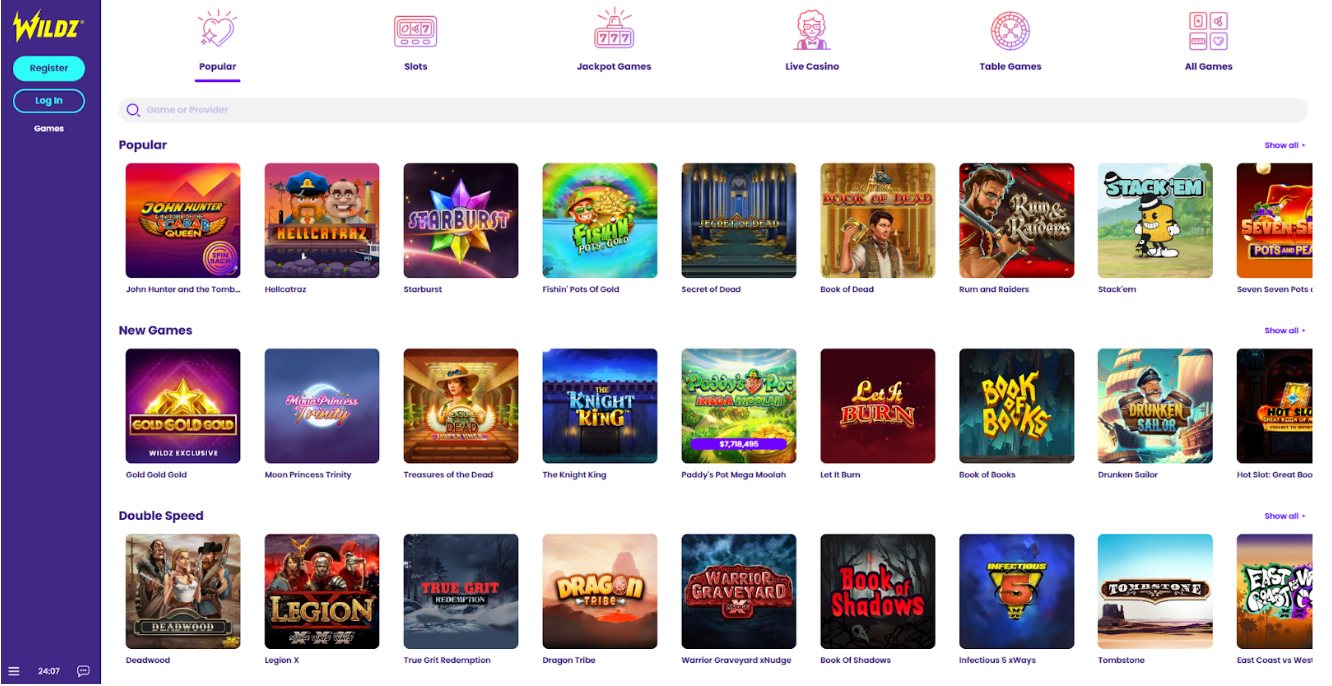Open the Live Casino dealer icon
The width and height of the screenshot is (1332, 686).
(x=812, y=31)
